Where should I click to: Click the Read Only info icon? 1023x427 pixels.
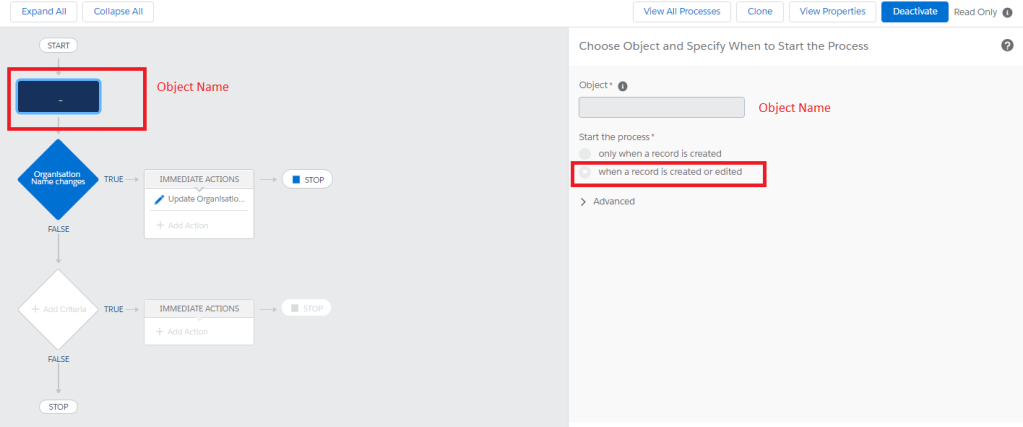pyautogui.click(x=1008, y=12)
